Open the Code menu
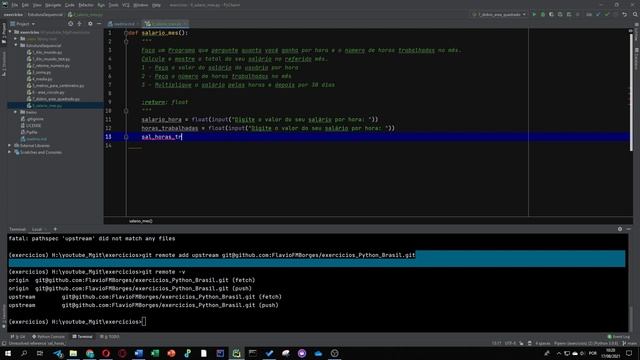Viewport: 640px width, 360px height. click(x=70, y=5)
